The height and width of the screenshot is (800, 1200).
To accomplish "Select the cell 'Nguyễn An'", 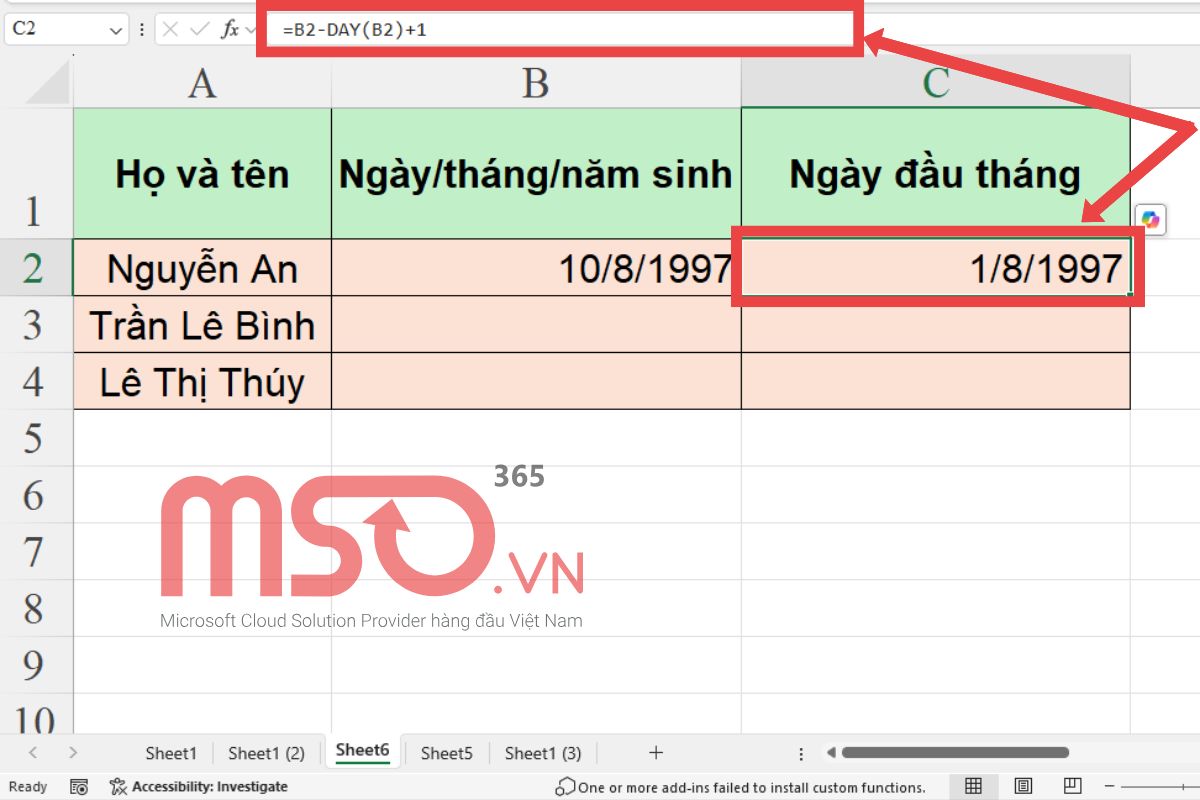I will [202, 268].
